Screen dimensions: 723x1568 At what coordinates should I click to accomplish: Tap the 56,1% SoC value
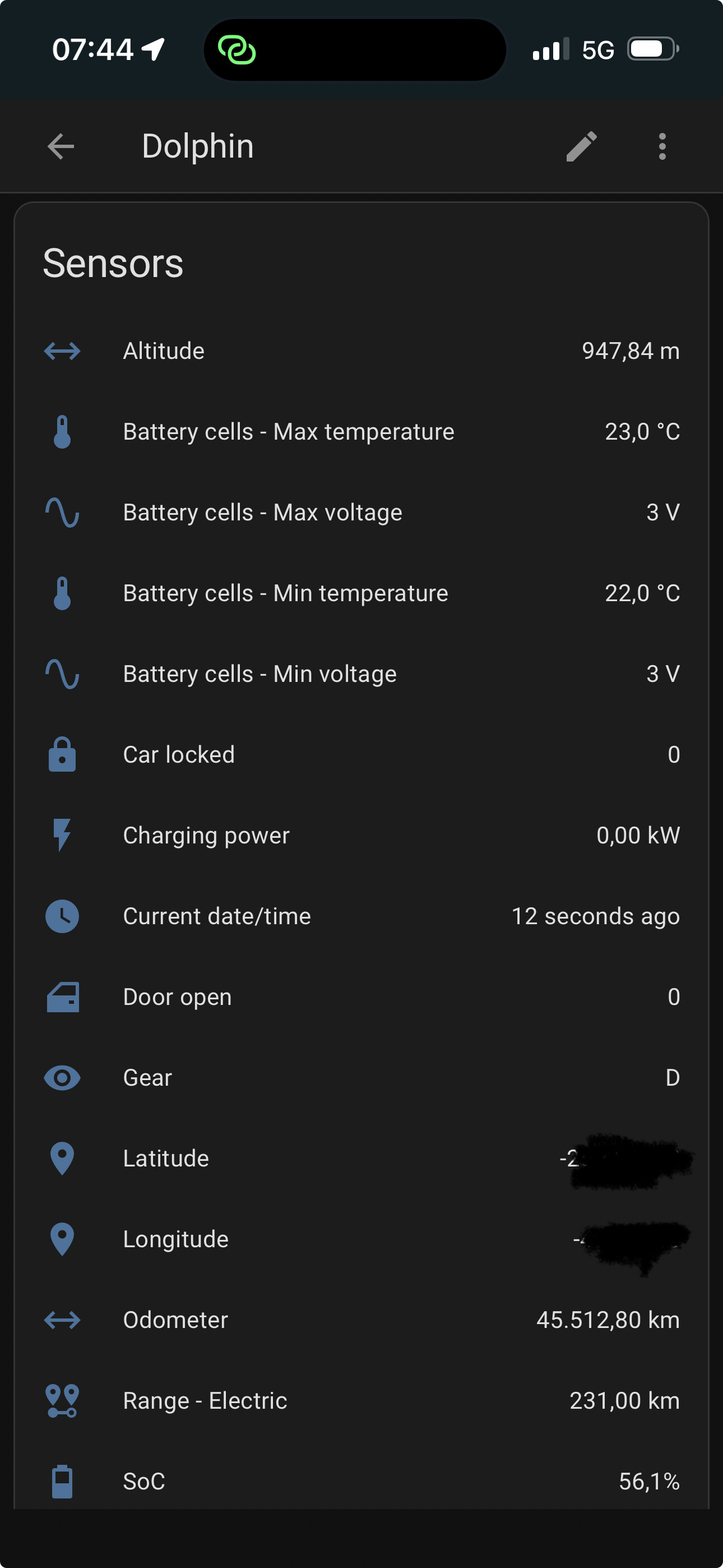649,1481
